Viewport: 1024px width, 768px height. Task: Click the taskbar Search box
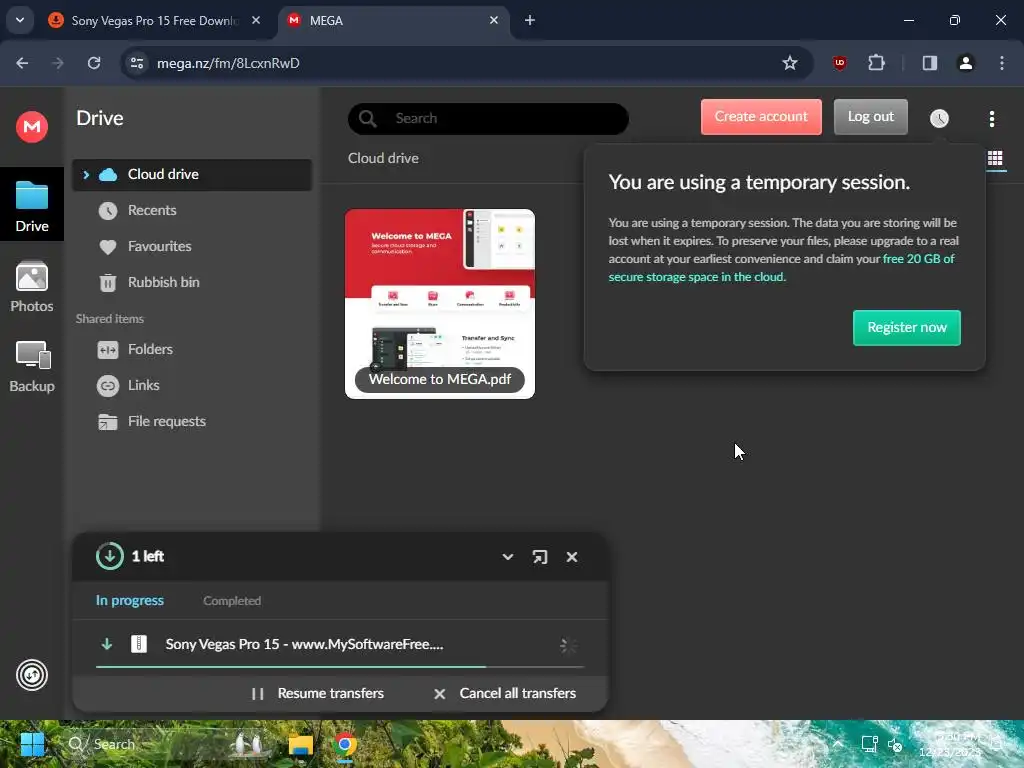coord(168,744)
